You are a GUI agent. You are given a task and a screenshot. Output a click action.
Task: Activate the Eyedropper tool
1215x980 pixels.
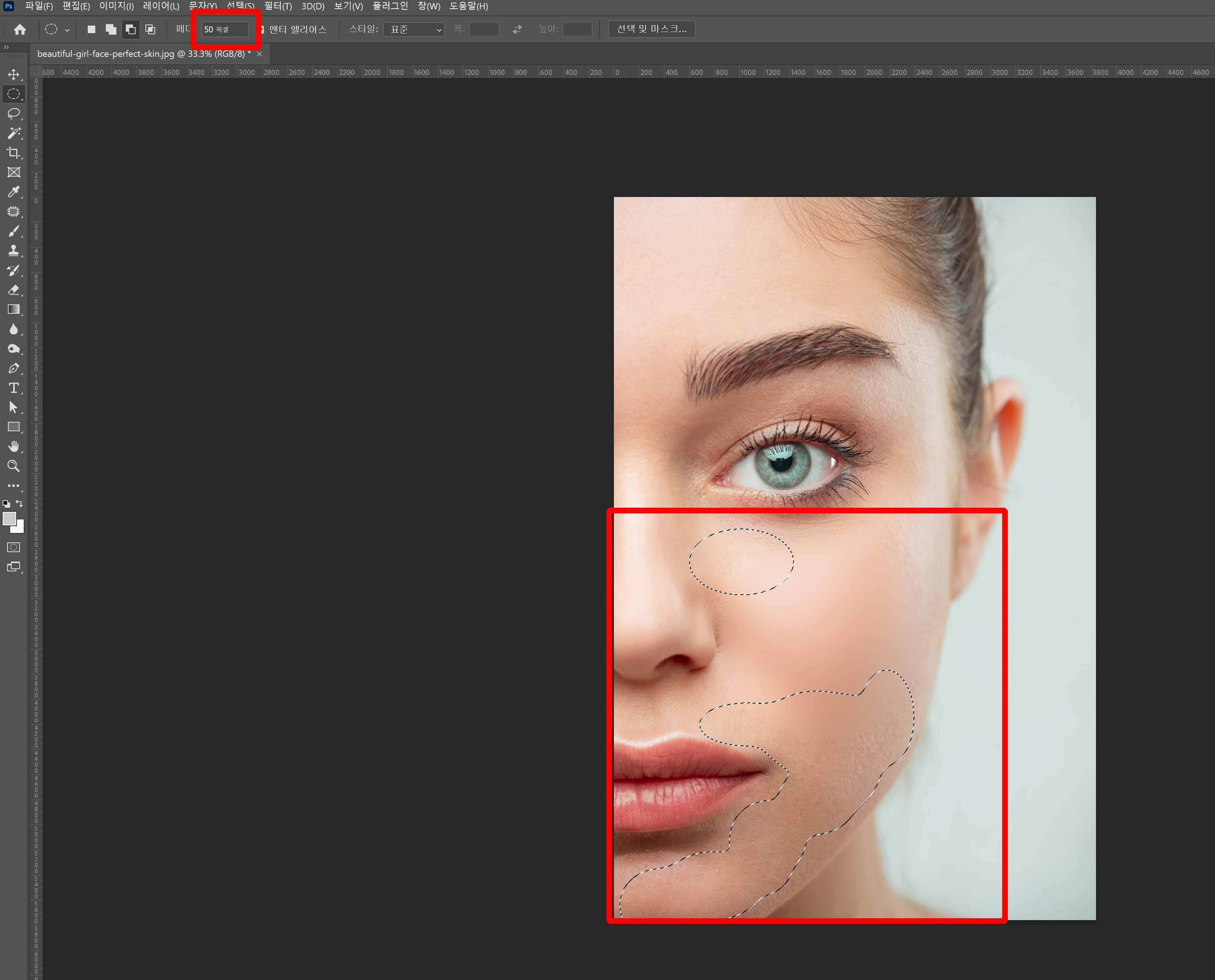click(14, 192)
